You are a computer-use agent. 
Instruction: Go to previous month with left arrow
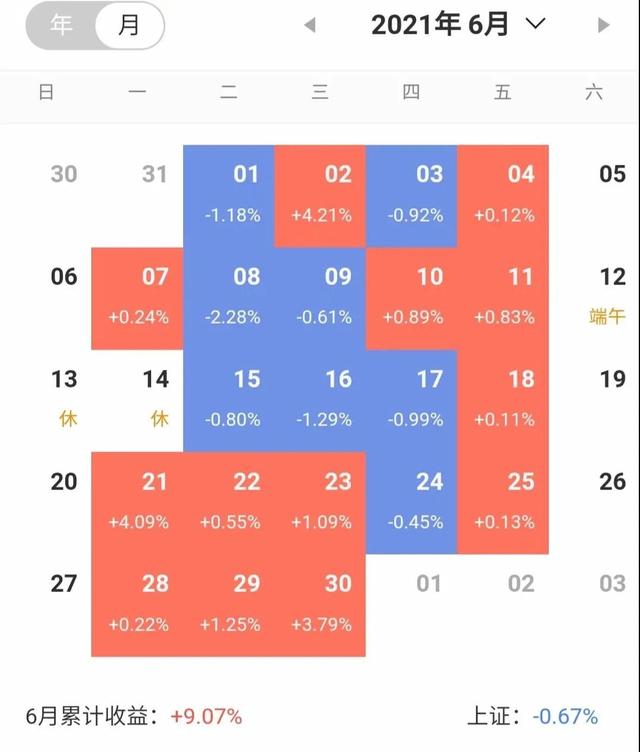click(310, 25)
